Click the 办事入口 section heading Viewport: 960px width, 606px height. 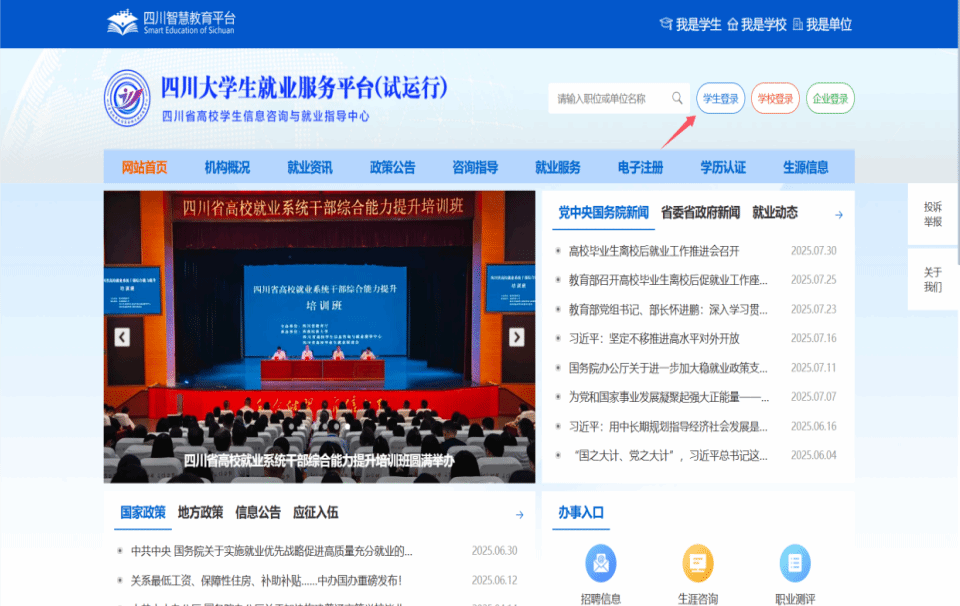pos(581,512)
